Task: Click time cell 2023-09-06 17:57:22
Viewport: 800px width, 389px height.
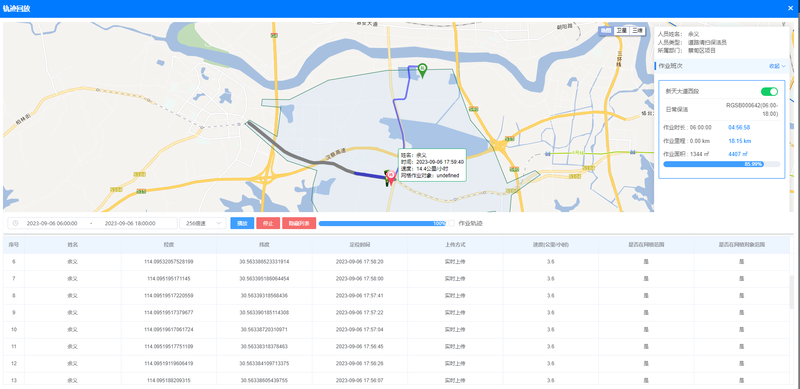Action: point(360,312)
